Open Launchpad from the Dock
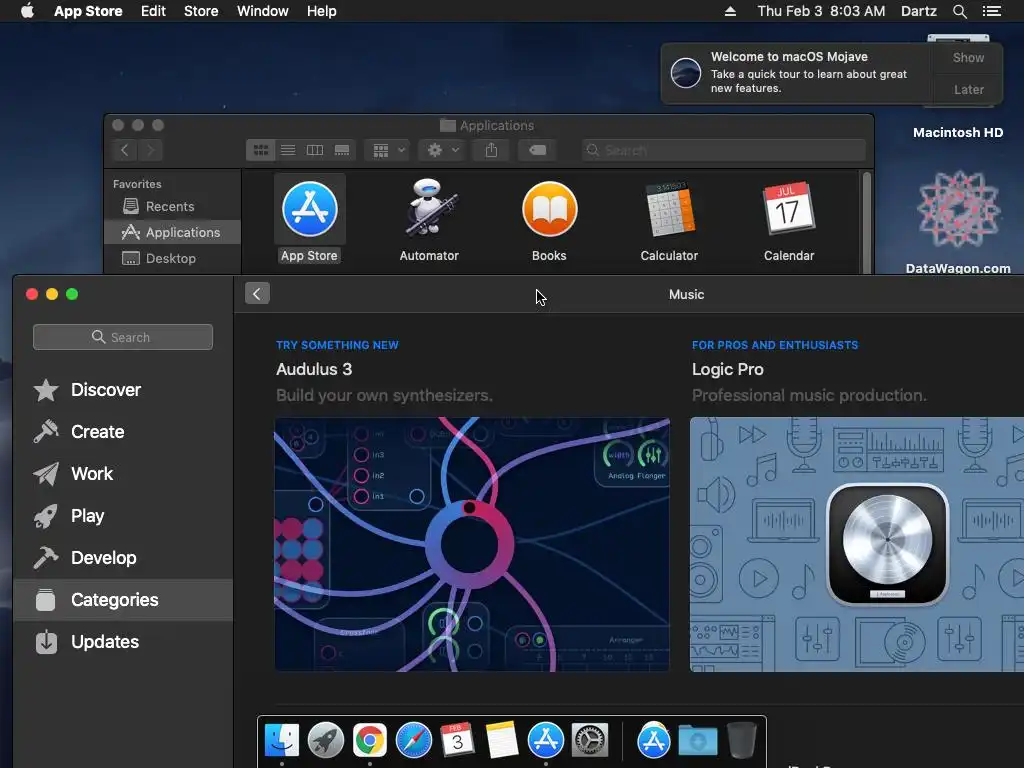Viewport: 1024px width, 768px height. click(x=326, y=741)
